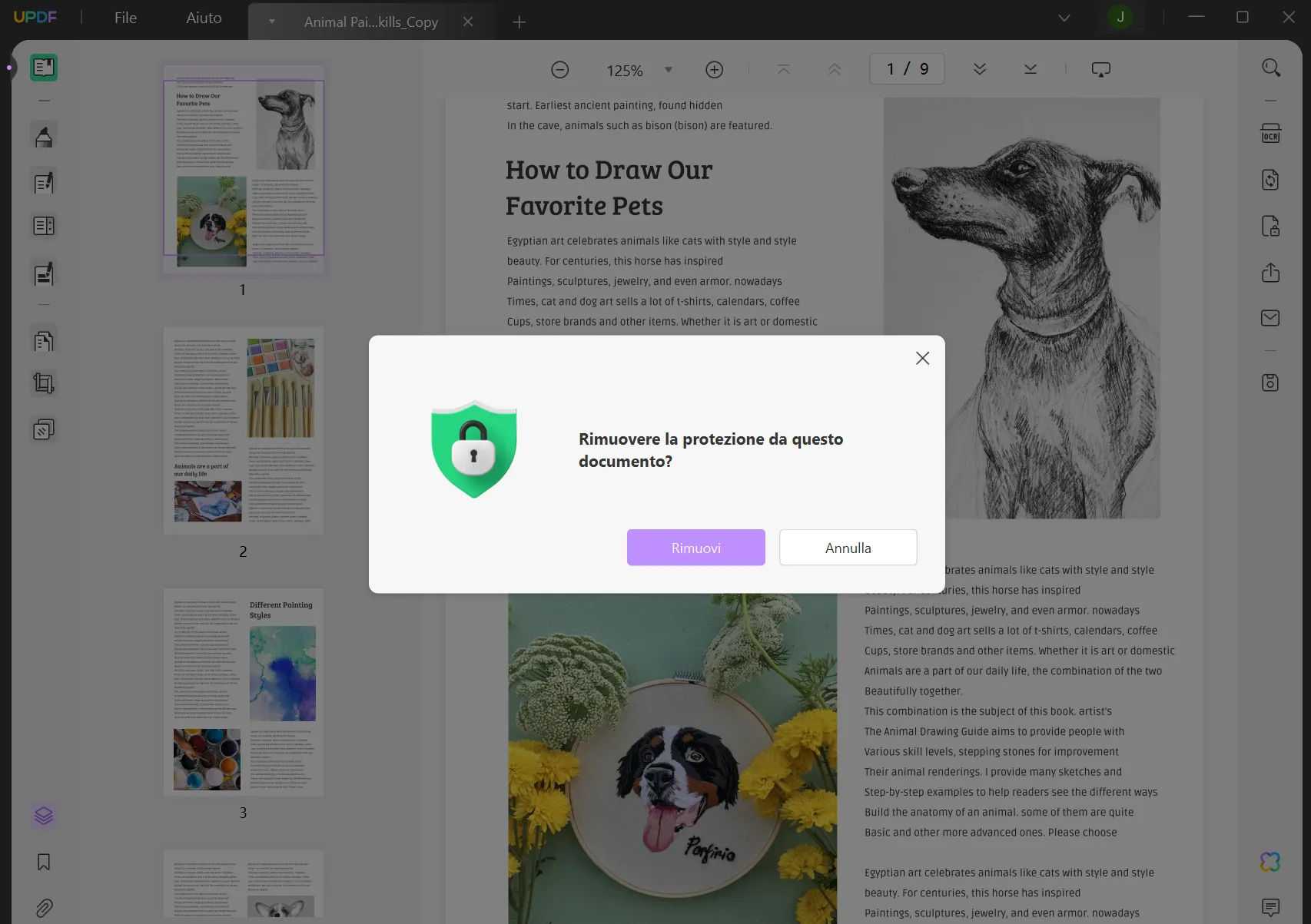Open the Edit PDF tool
The height and width of the screenshot is (924, 1311).
[x=44, y=183]
